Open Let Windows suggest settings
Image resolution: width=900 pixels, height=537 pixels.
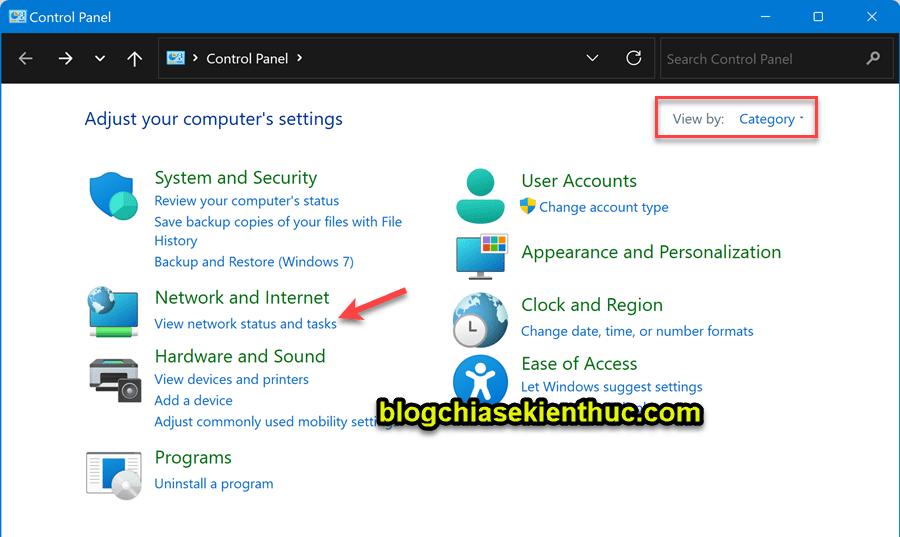click(611, 387)
